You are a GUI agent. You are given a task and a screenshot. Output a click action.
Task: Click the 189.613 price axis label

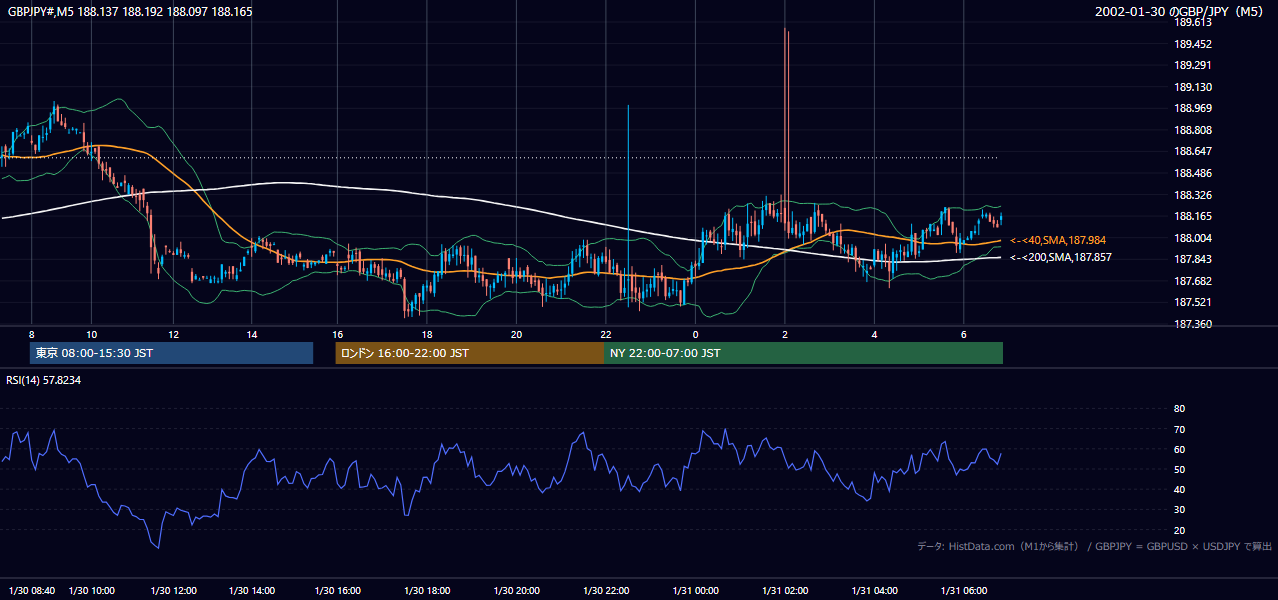coord(1193,22)
